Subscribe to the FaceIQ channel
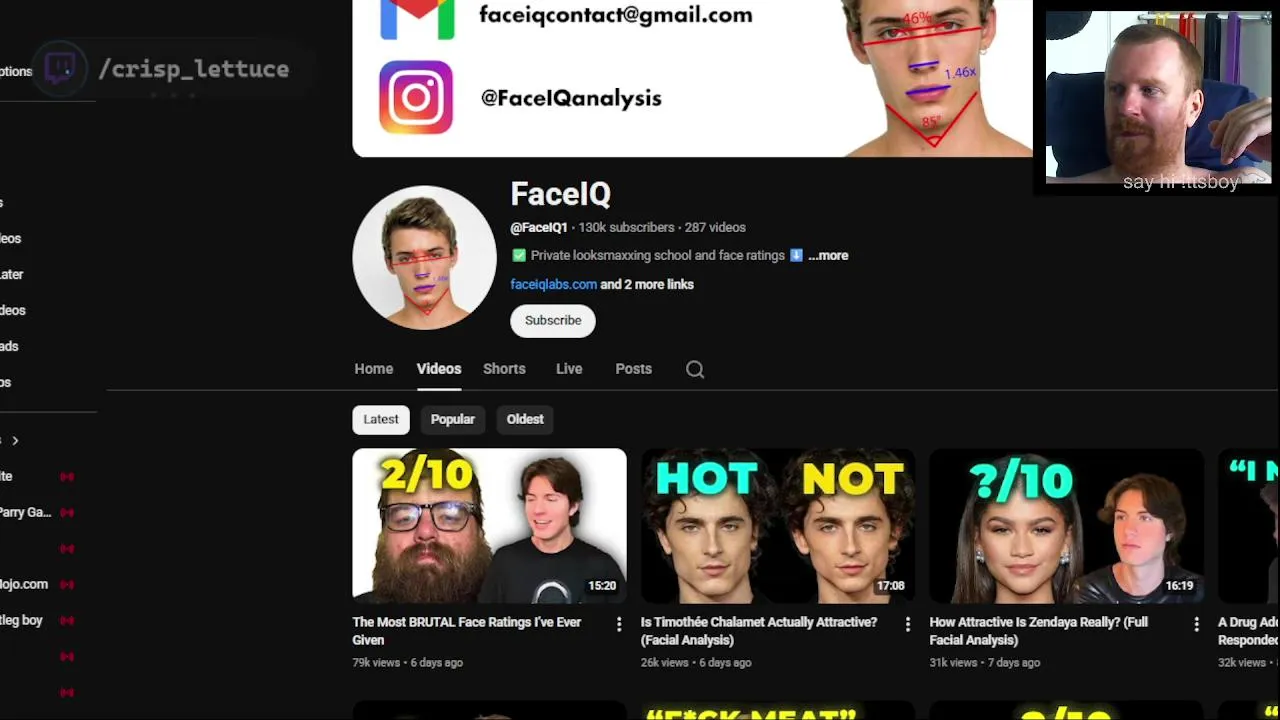This screenshot has height=720, width=1280. 553,320
